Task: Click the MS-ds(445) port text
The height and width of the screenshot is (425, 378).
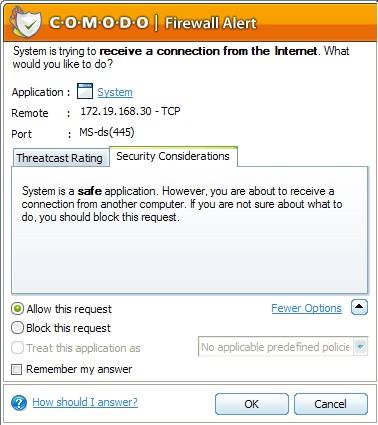Action: 107,132
